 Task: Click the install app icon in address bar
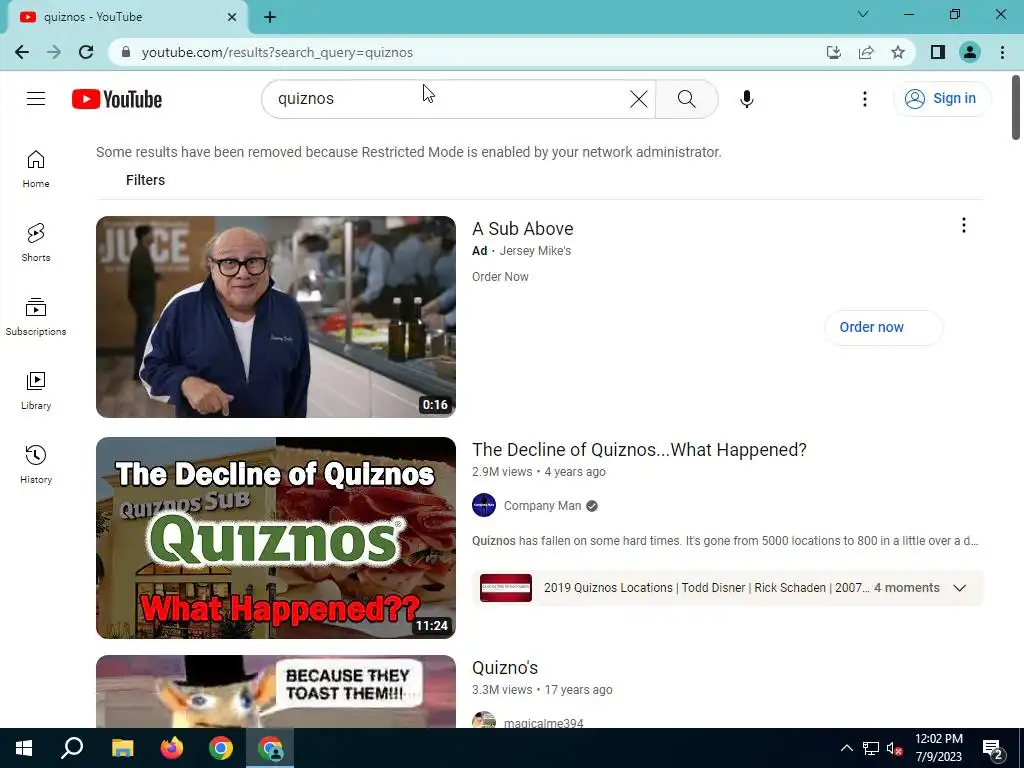point(833,52)
